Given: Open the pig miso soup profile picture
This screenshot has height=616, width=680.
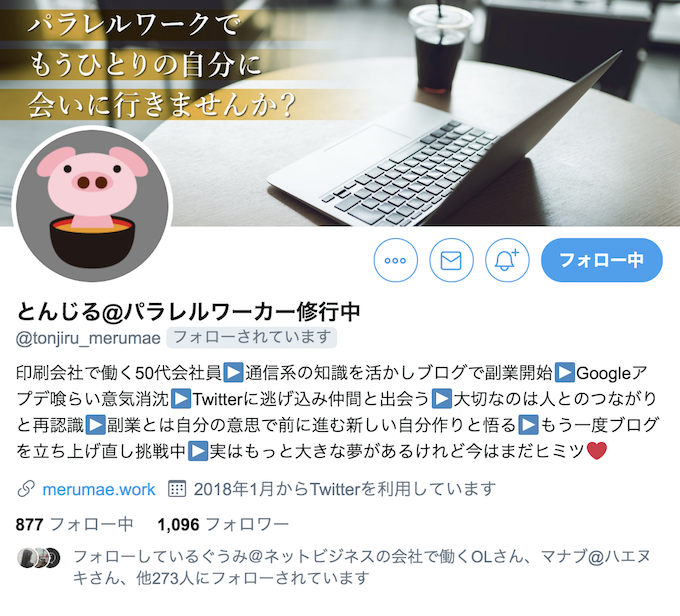Looking at the screenshot, I should point(92,204).
